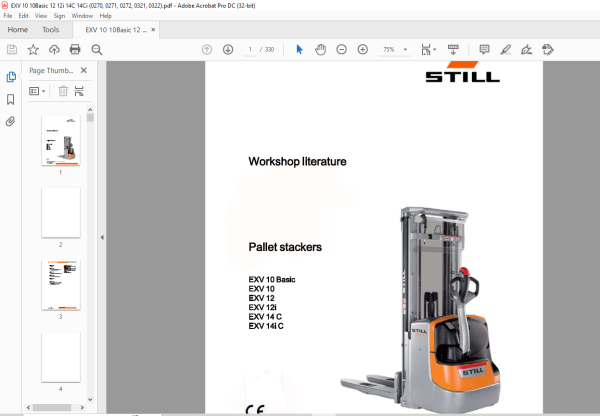Open the fit page options icon
This screenshot has height=416, width=600.
426,49
